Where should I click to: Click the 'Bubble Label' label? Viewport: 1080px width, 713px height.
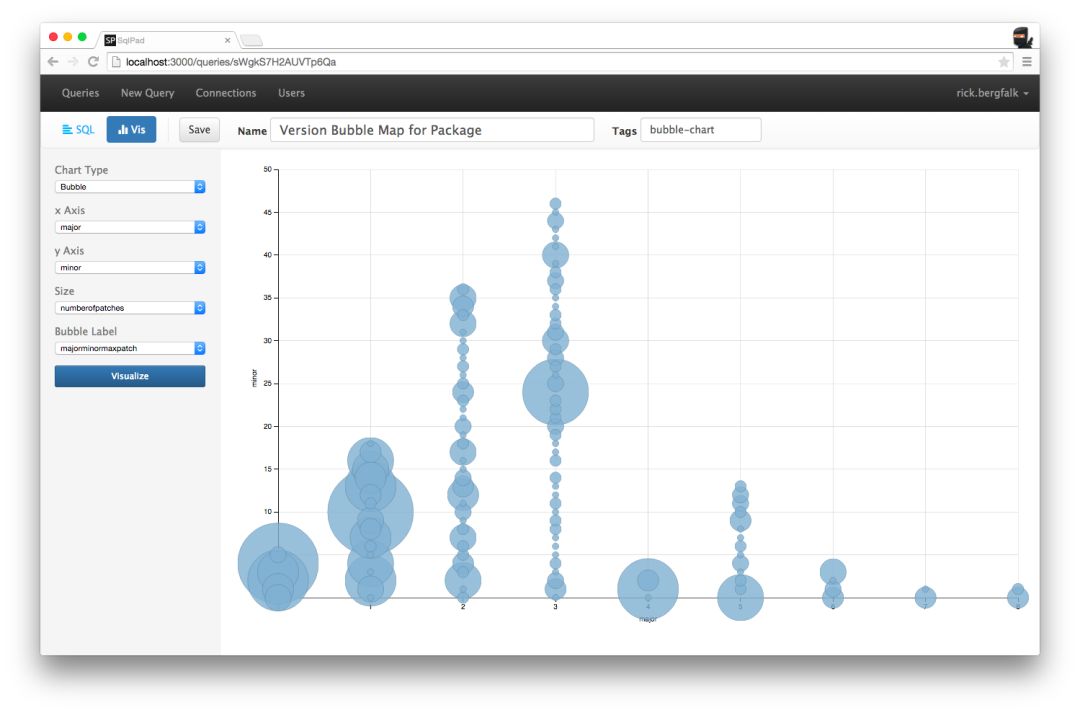pyautogui.click(x=85, y=331)
